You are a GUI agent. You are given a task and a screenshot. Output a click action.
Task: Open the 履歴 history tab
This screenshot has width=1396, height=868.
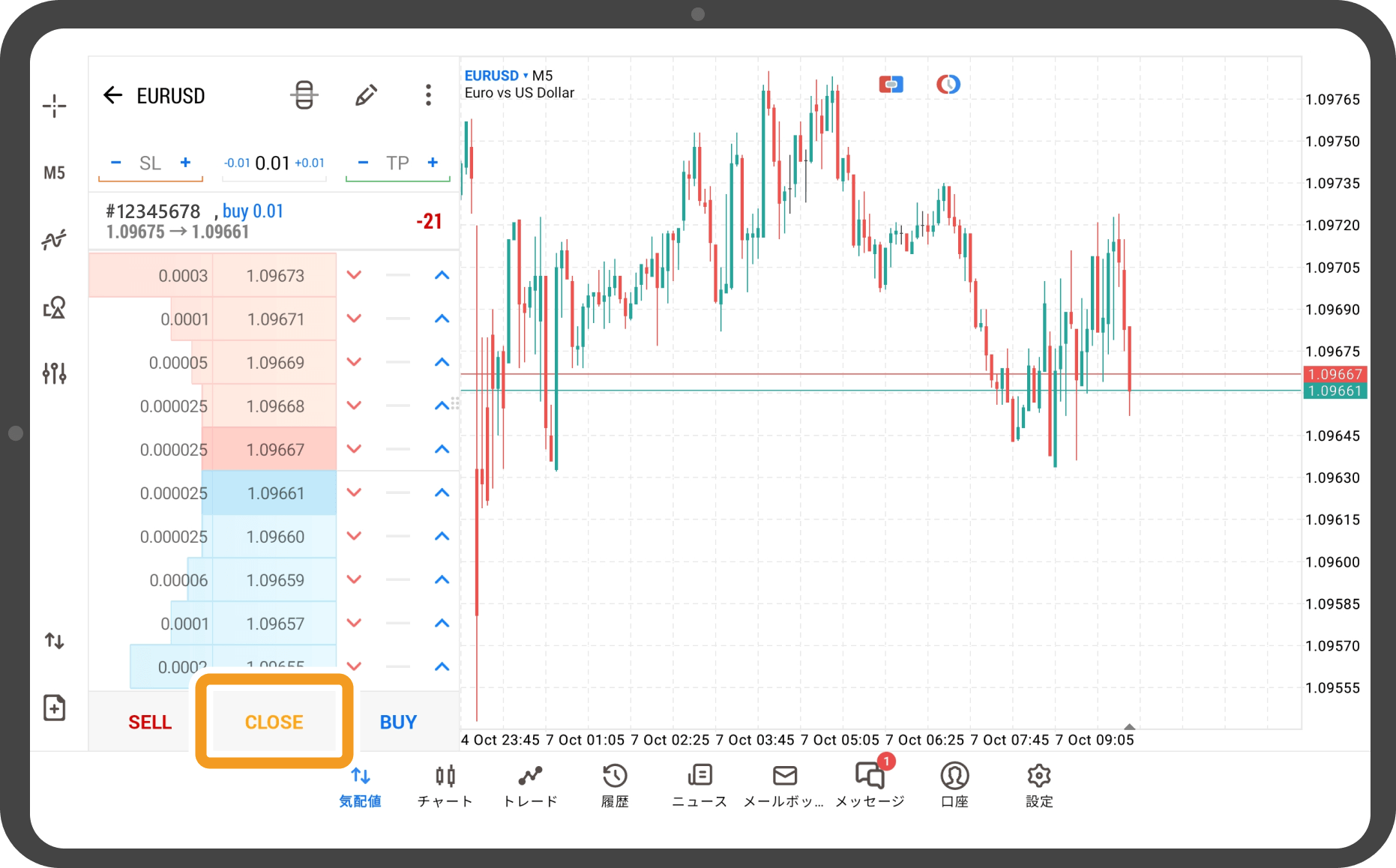tap(615, 785)
